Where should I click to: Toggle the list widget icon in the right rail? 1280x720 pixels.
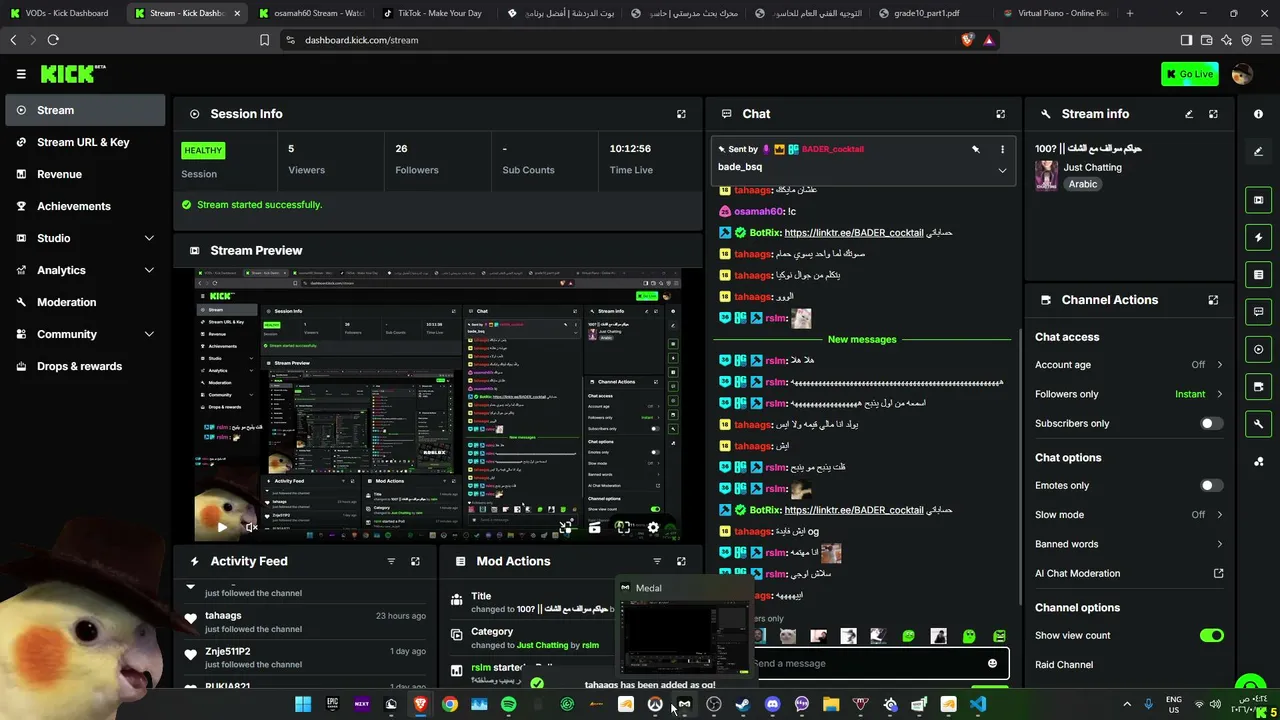pos(1258,275)
